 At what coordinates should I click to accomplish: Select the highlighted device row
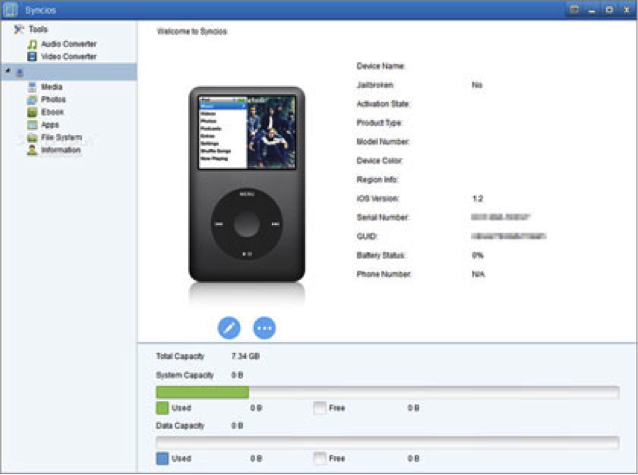(69, 72)
